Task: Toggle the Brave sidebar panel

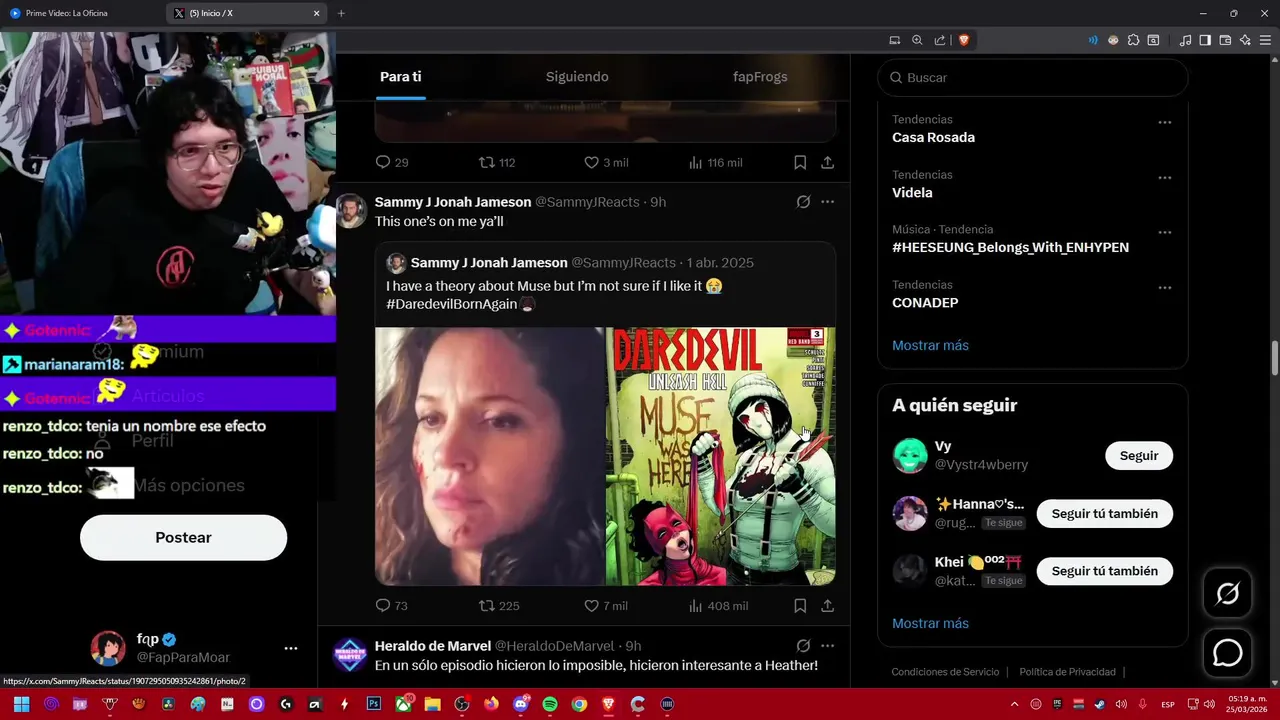Action: (x=1205, y=40)
